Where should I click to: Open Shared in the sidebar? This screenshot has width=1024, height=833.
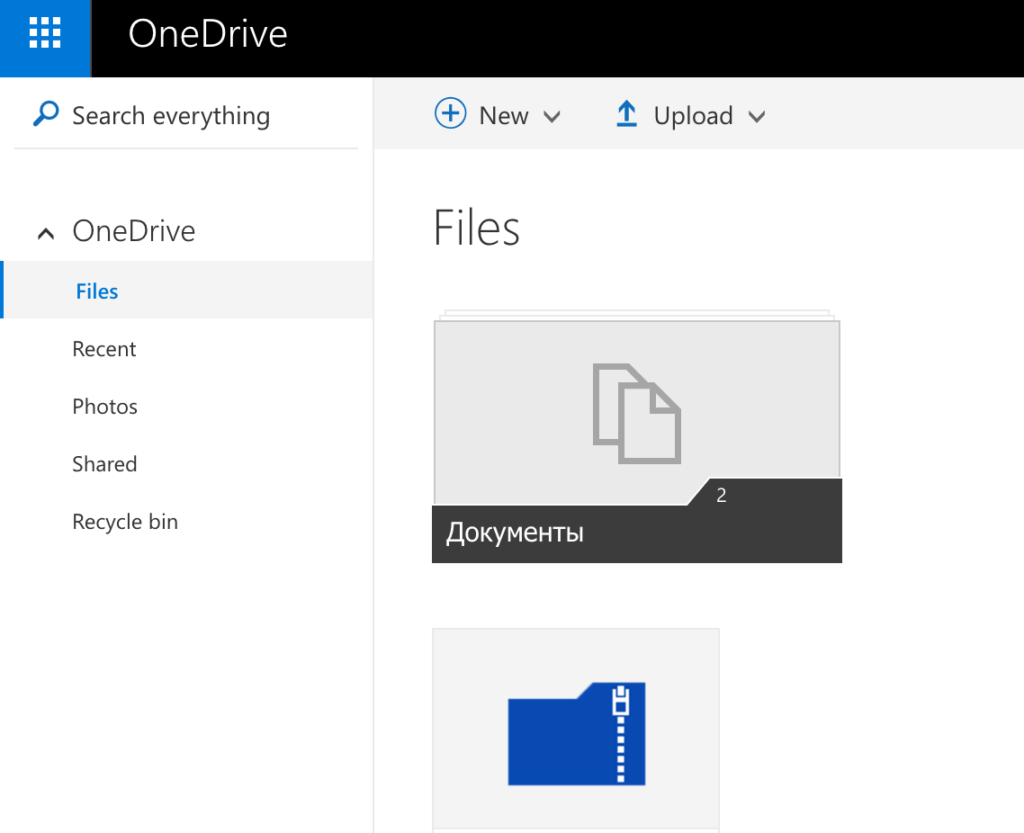[x=104, y=464]
